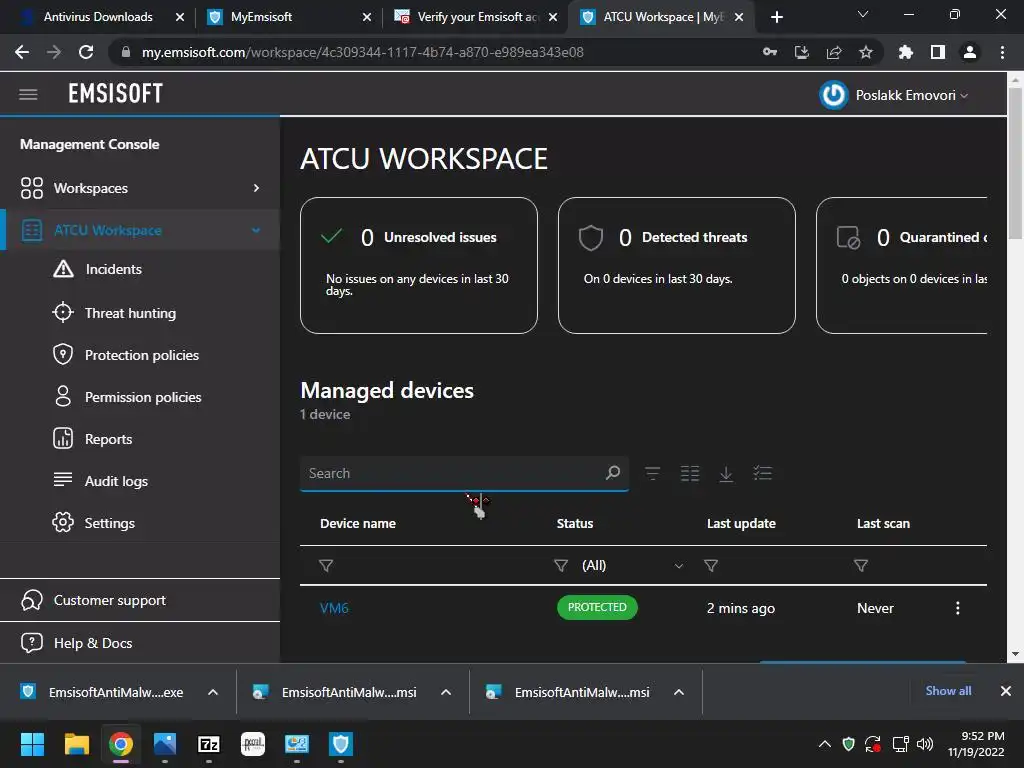Sort by Status column header
This screenshot has width=1024, height=768.
(575, 524)
